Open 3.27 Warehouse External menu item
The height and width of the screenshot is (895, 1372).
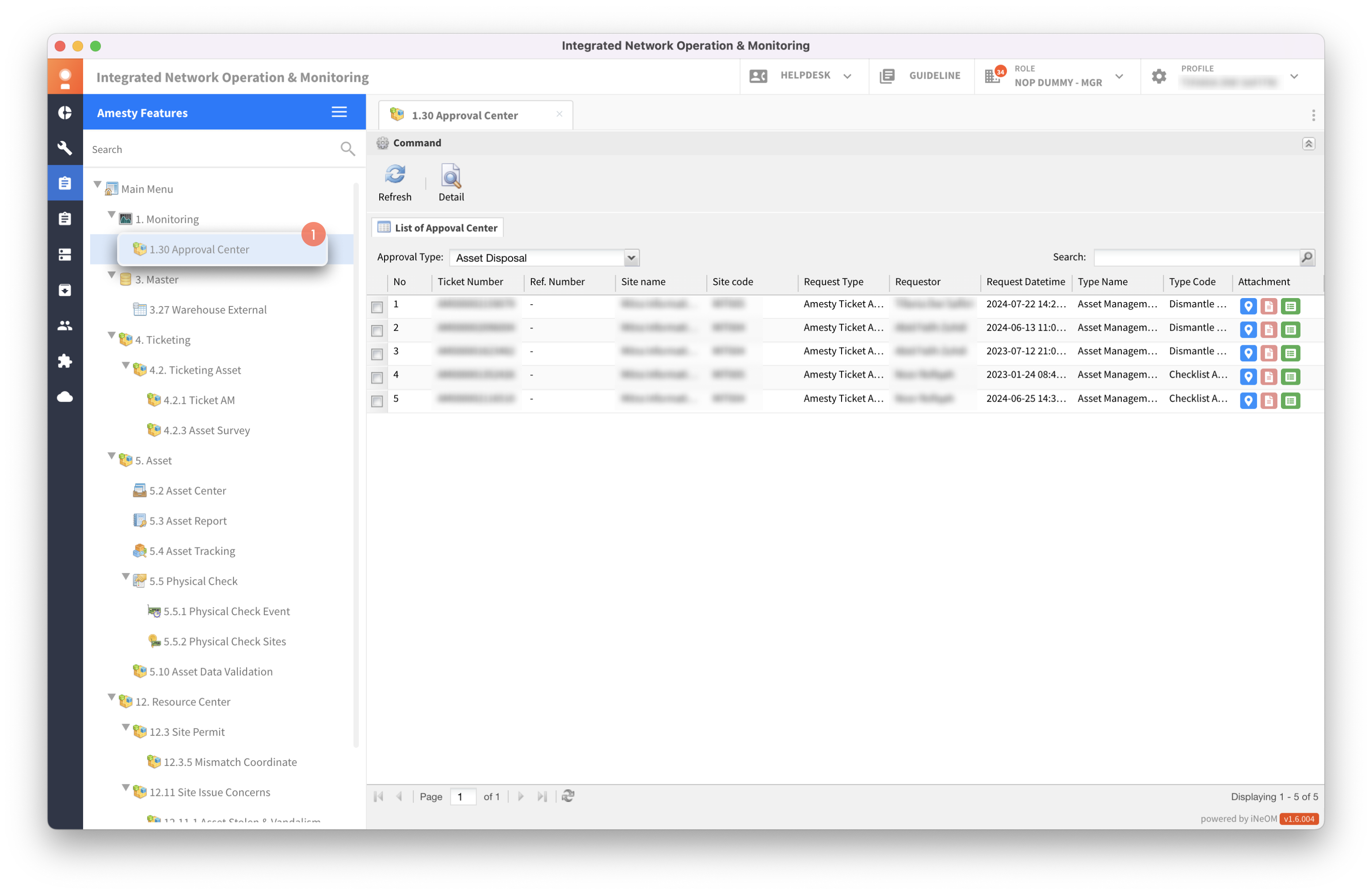click(x=208, y=310)
